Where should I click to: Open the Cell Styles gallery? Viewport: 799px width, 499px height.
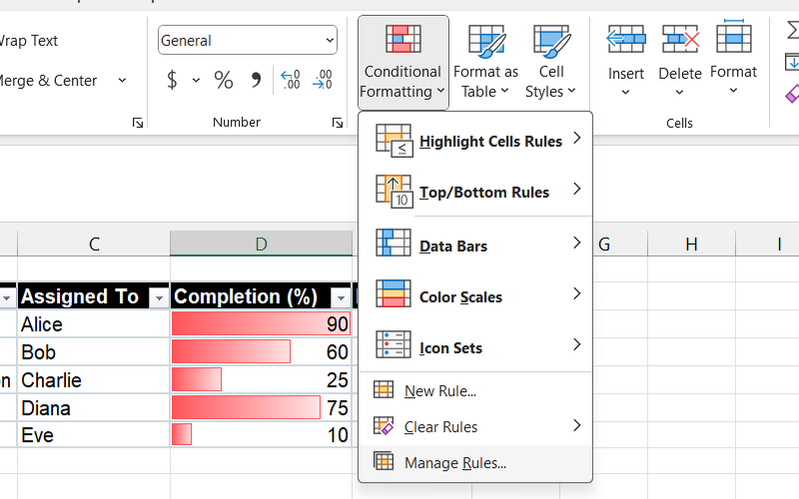[551, 61]
